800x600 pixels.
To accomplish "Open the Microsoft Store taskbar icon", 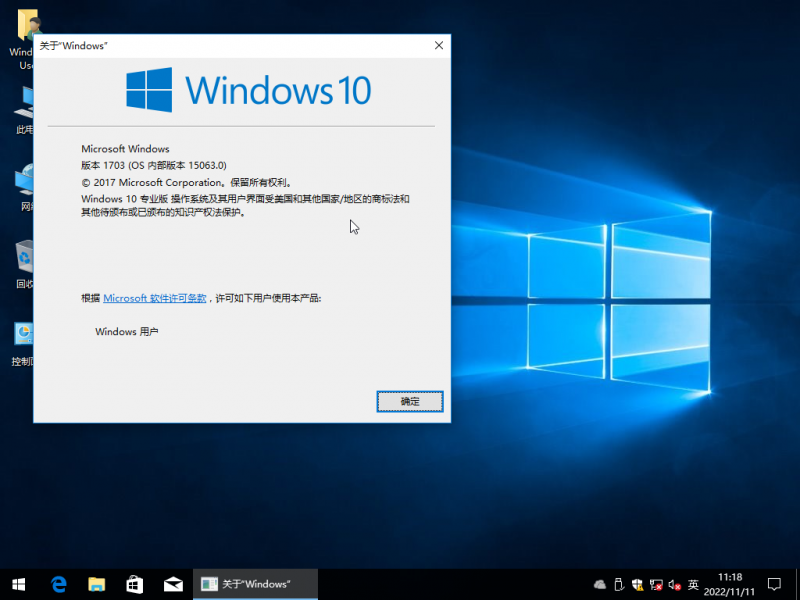I will pos(134,584).
